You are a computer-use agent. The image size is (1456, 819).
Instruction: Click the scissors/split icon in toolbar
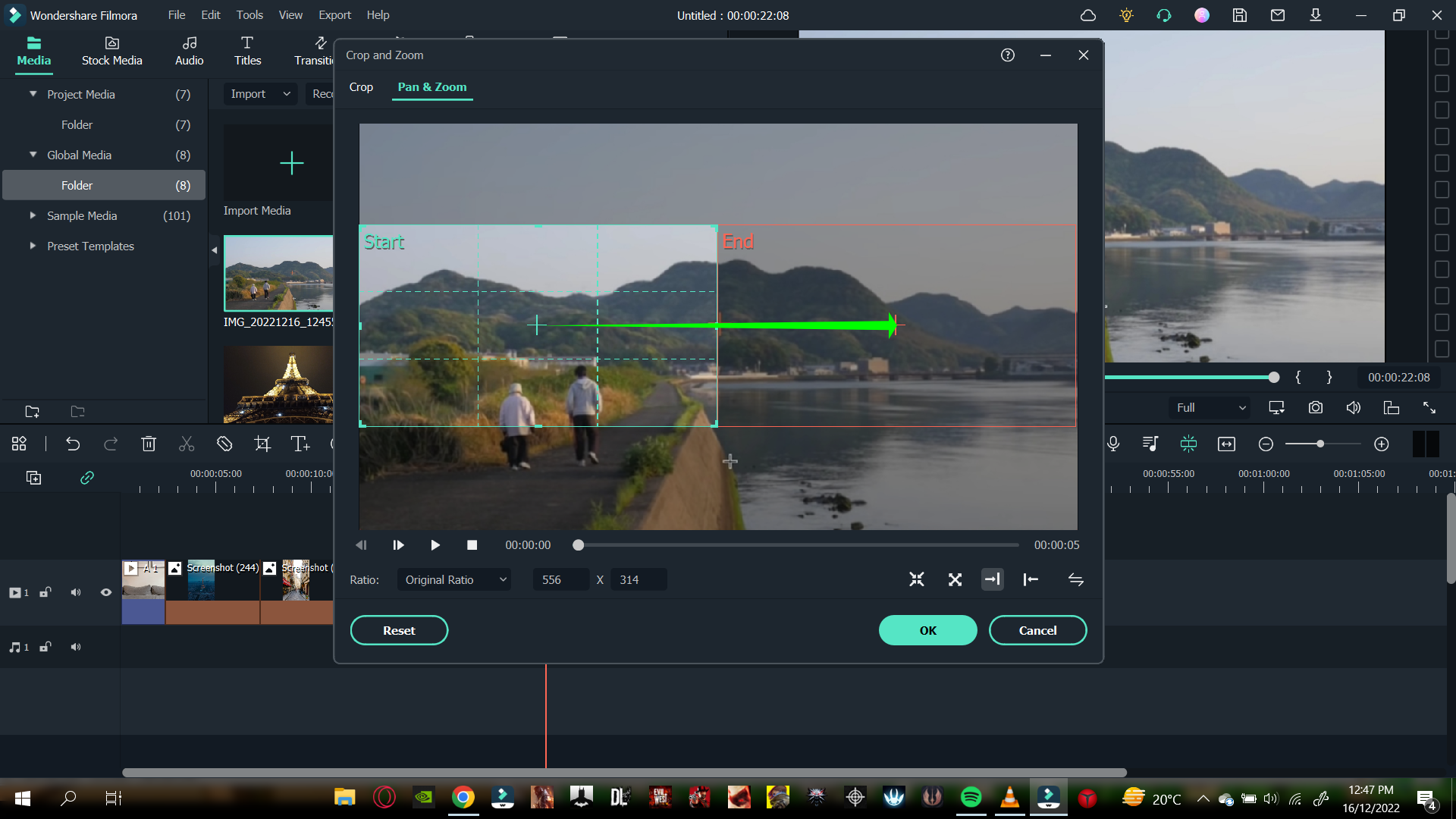point(186,443)
